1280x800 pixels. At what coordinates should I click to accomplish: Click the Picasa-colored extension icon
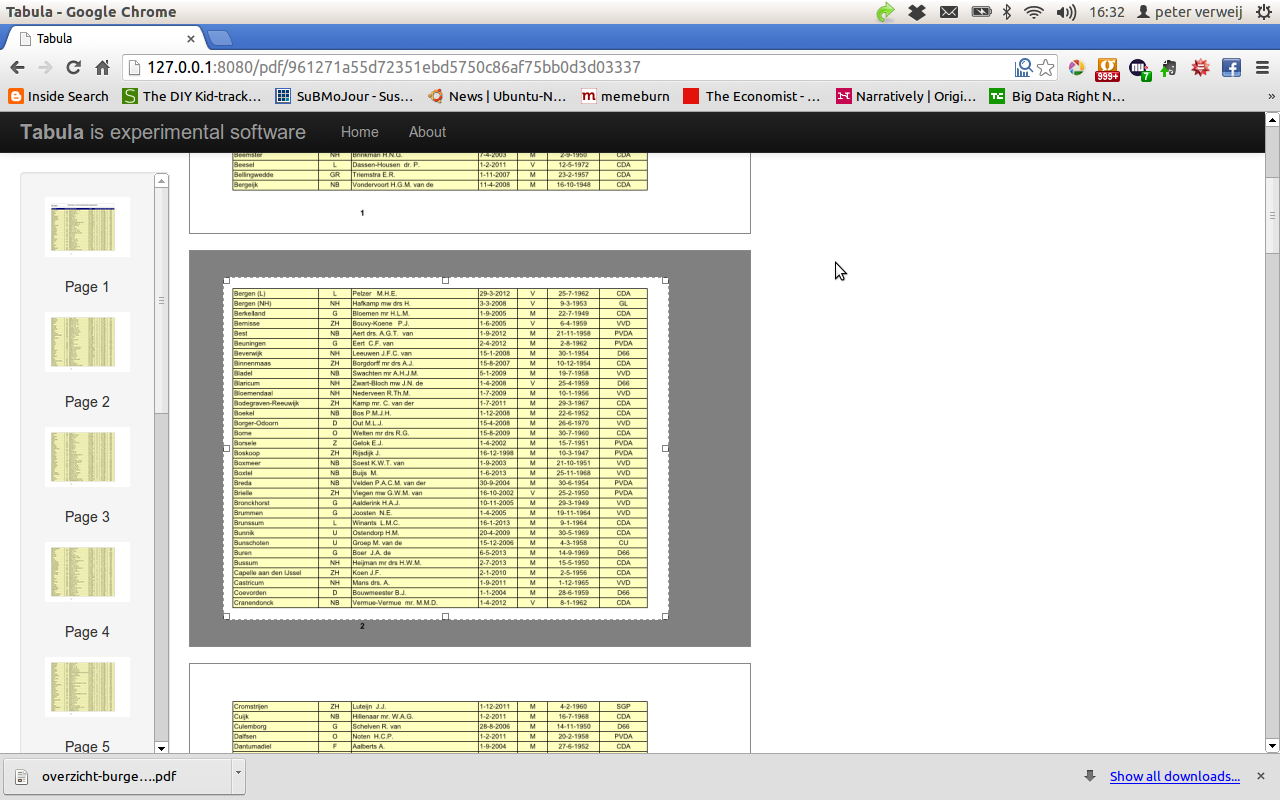point(1075,67)
